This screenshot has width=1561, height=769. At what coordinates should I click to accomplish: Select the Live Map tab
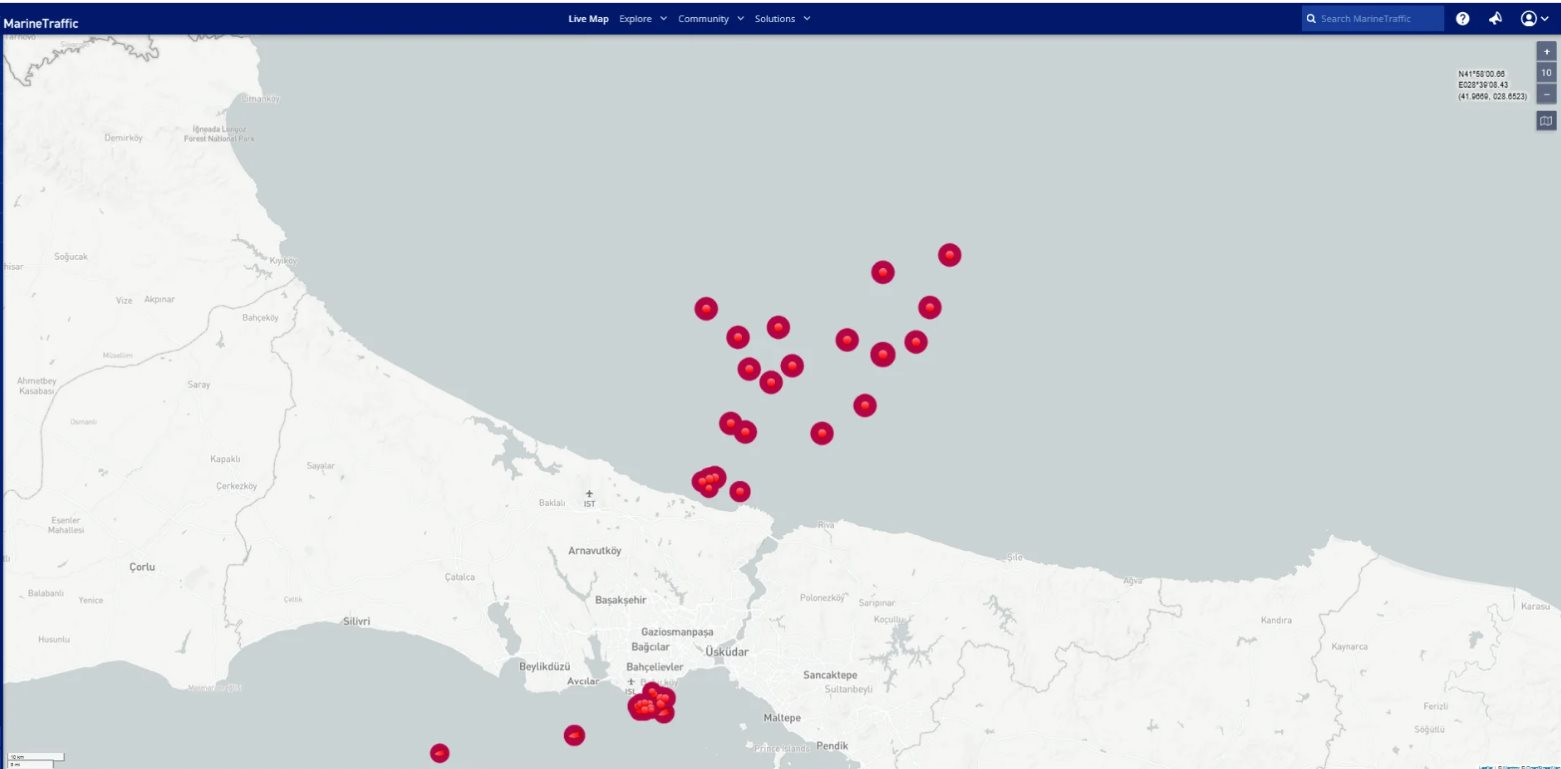[588, 19]
